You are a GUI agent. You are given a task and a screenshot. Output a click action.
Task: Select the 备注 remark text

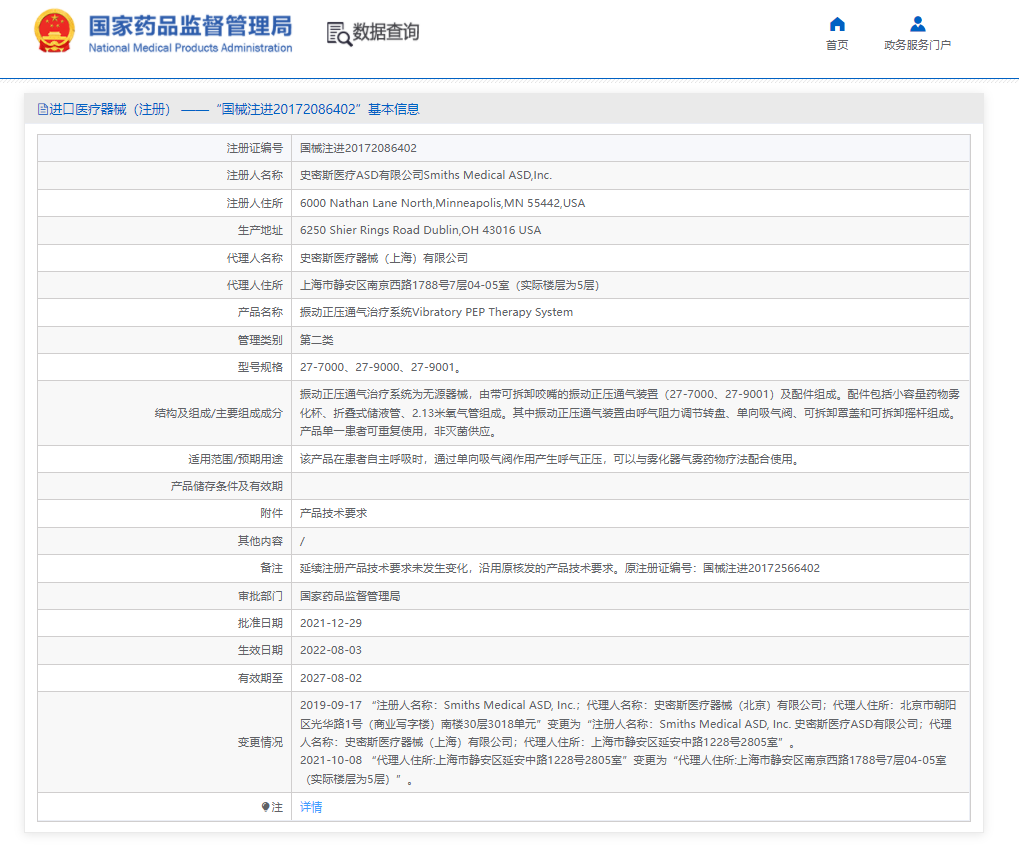pos(560,568)
